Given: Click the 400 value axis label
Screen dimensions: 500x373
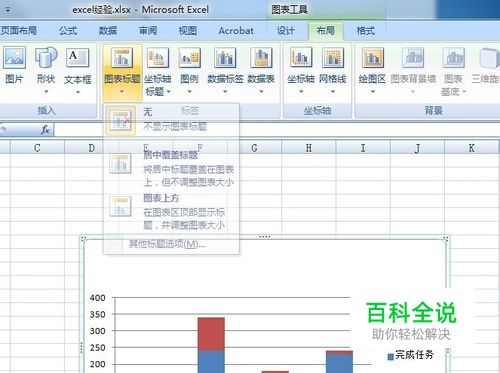Looking at the screenshot, I should coord(97,298).
